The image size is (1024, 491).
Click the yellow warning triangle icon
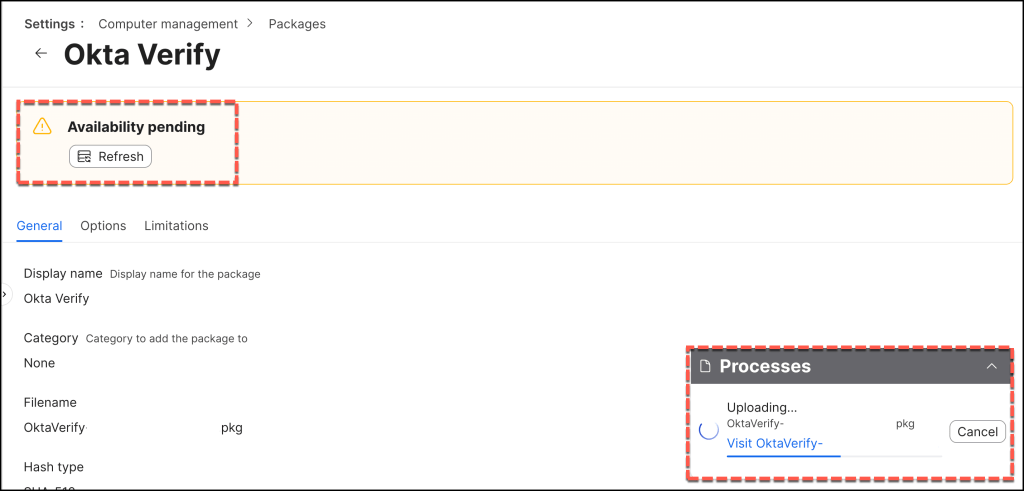pos(42,126)
